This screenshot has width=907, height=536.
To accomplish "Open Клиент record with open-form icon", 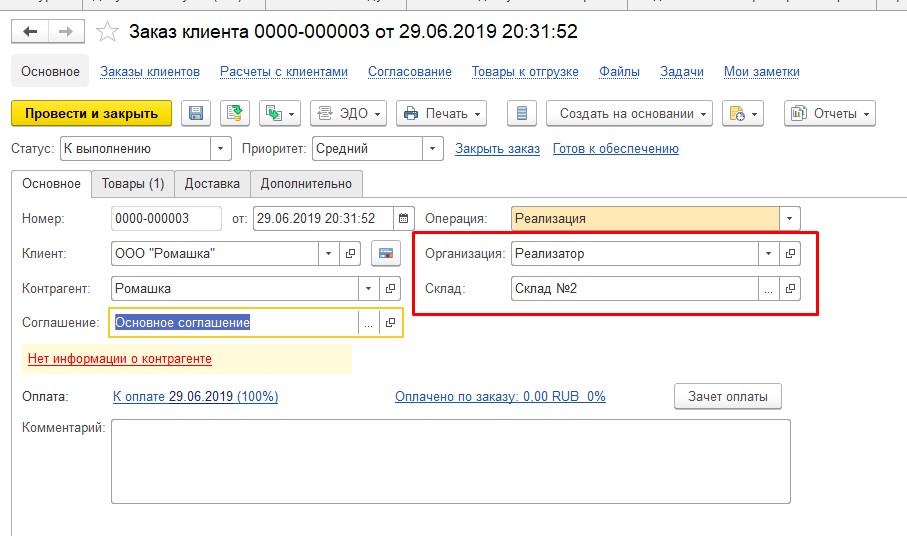I will click(350, 253).
